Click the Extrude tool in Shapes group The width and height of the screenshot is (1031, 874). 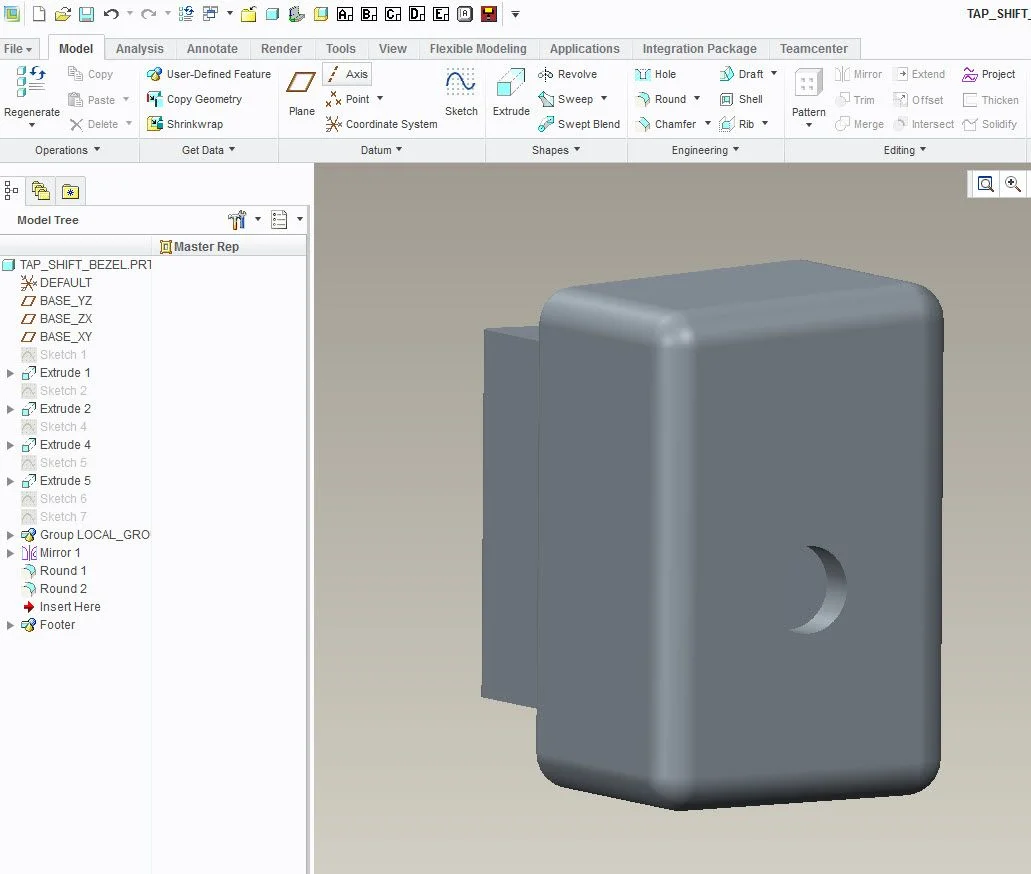point(510,90)
